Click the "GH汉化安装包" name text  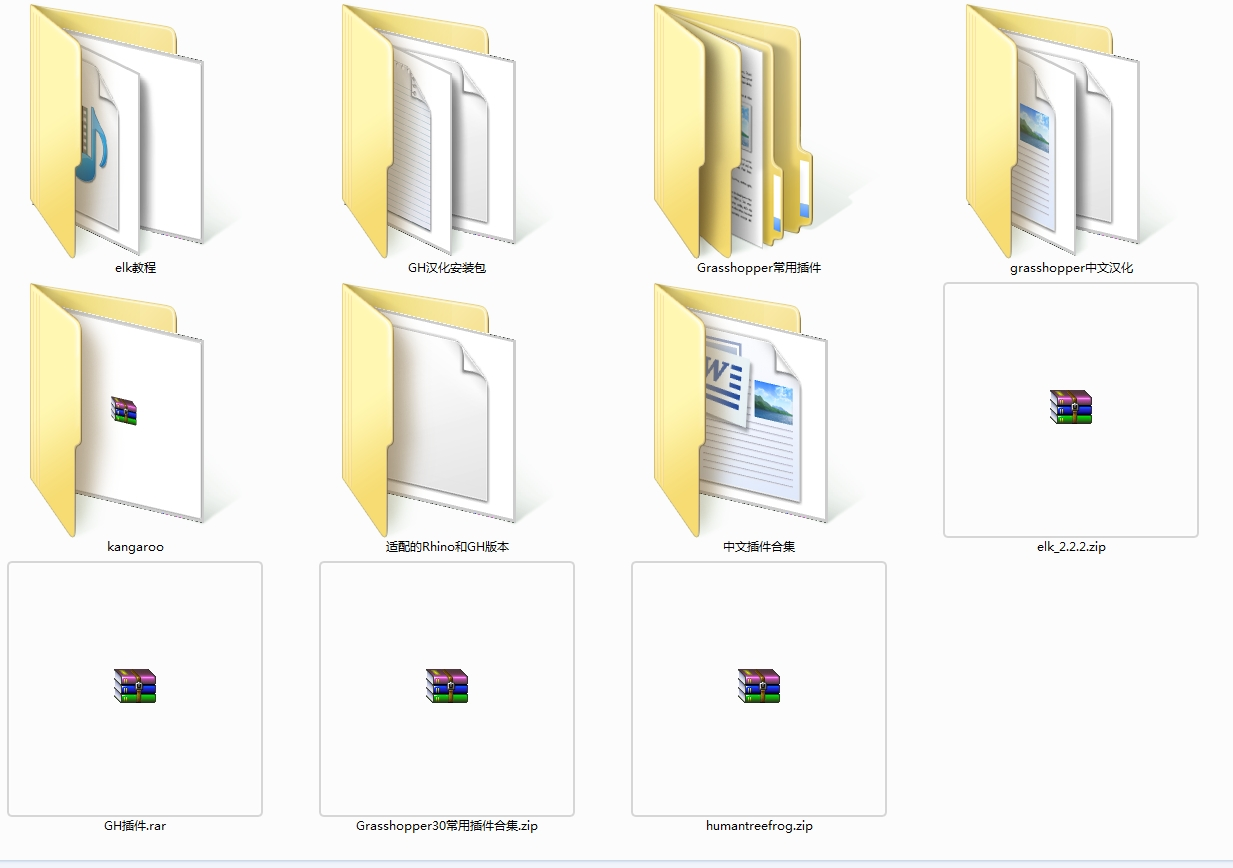click(x=447, y=268)
